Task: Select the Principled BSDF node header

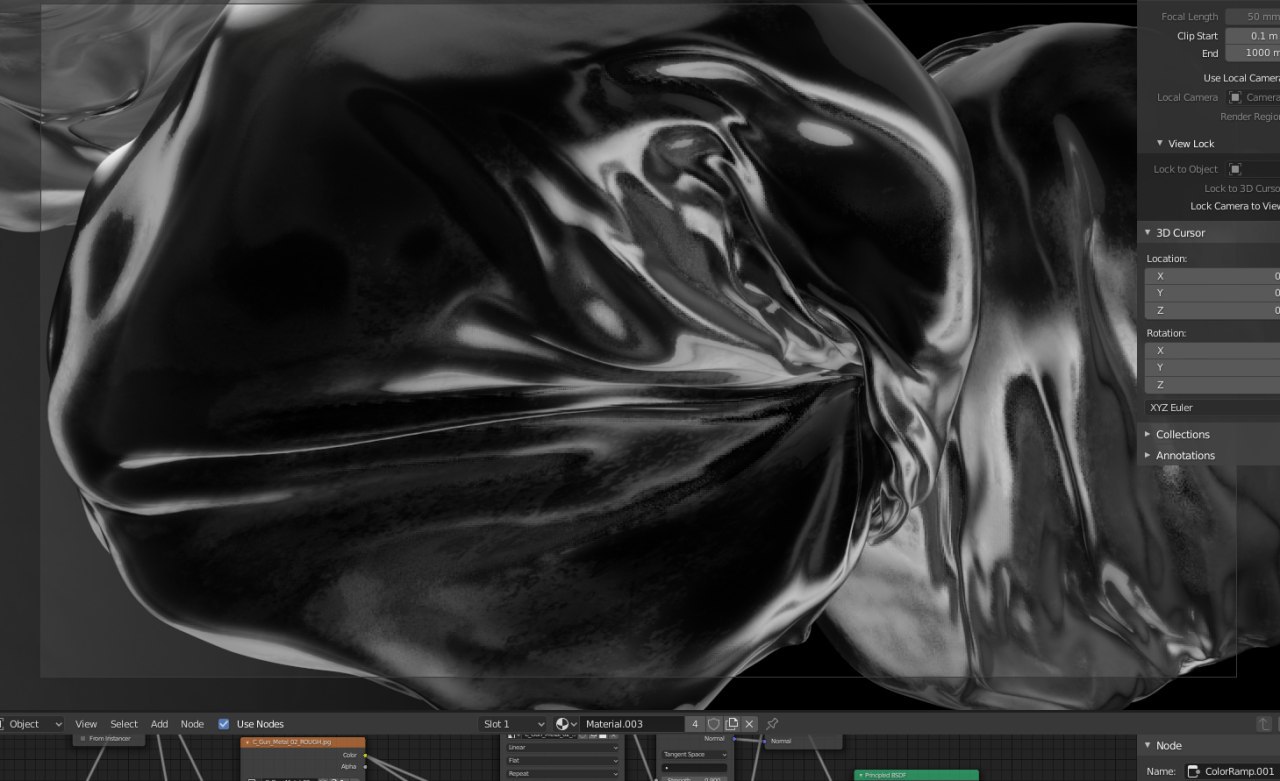Action: pyautogui.click(x=916, y=775)
